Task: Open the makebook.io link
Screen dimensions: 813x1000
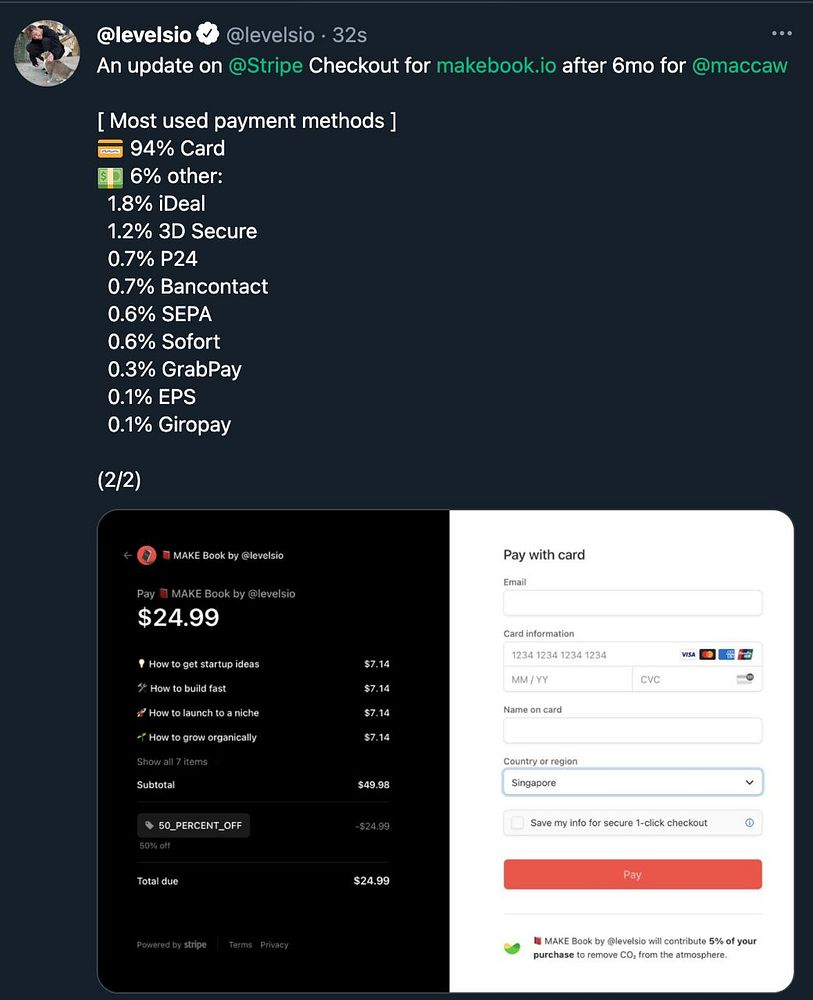Action: coord(496,66)
